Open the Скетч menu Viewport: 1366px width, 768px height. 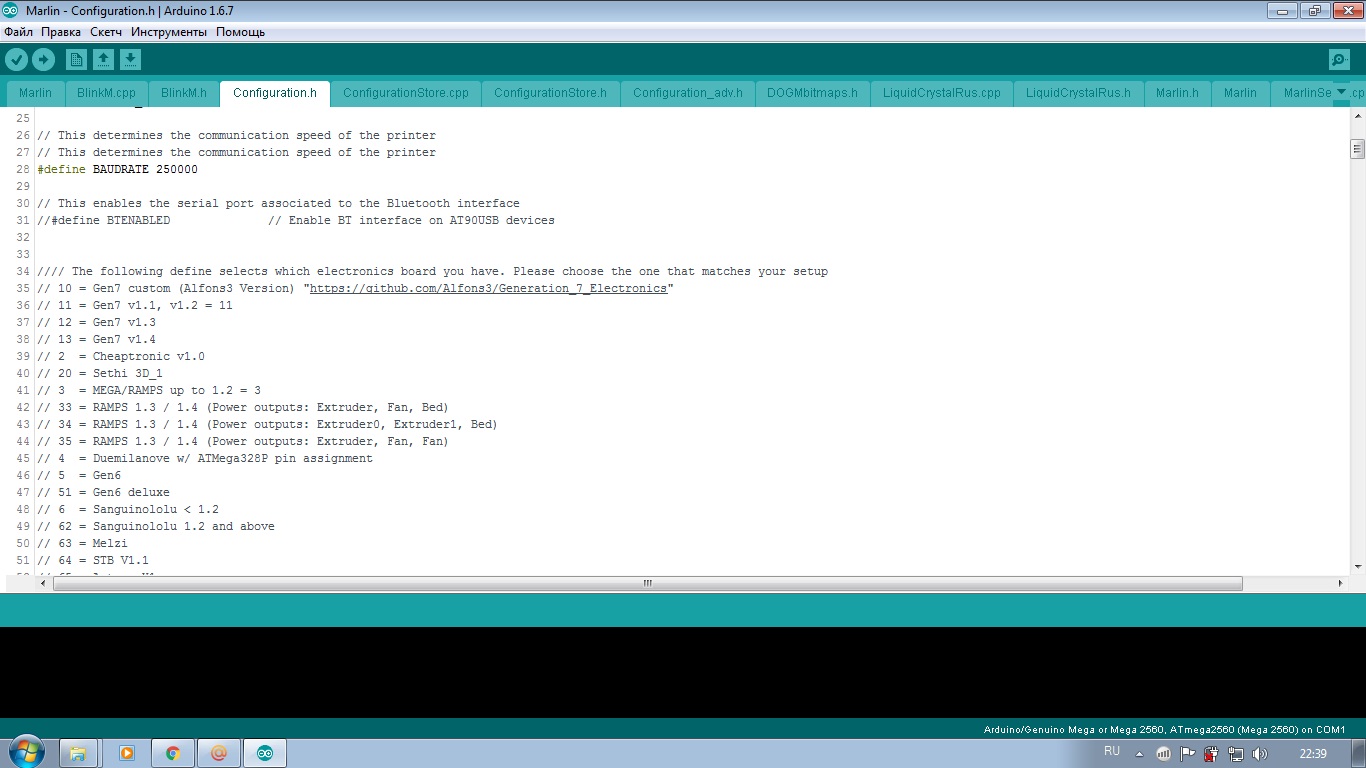106,32
